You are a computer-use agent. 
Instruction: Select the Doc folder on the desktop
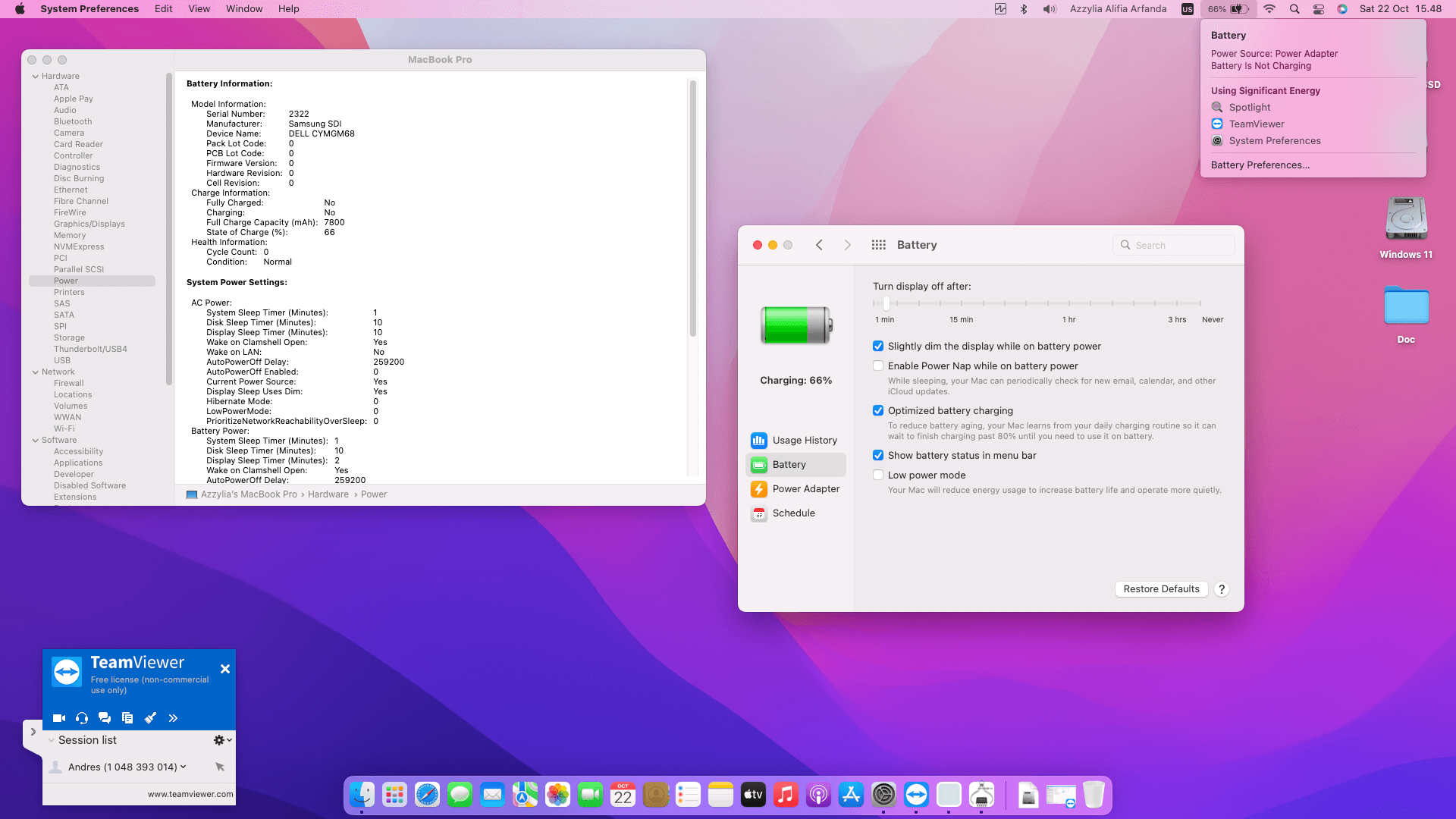pyautogui.click(x=1407, y=315)
